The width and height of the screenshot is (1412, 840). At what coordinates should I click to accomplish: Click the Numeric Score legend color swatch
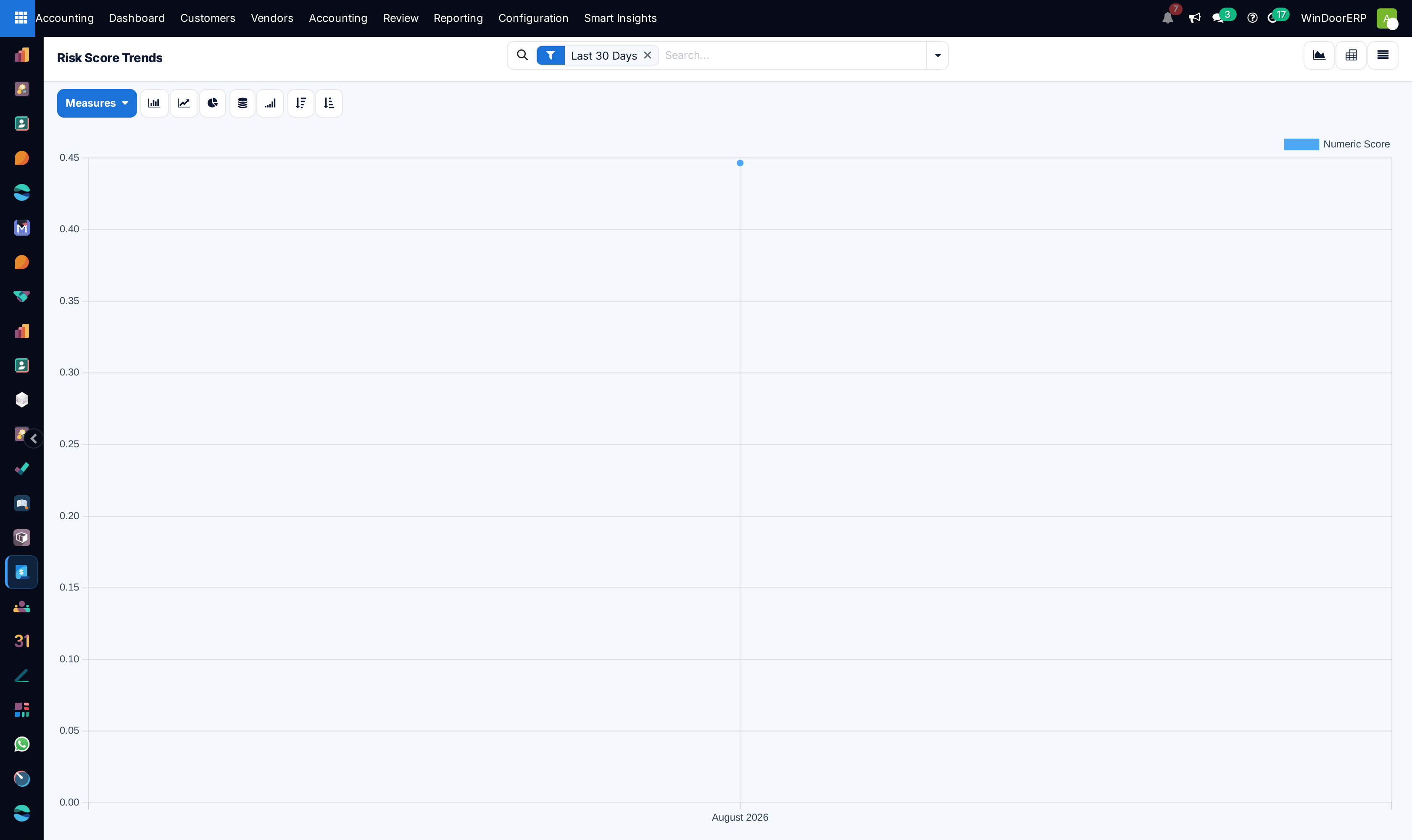pyautogui.click(x=1301, y=144)
